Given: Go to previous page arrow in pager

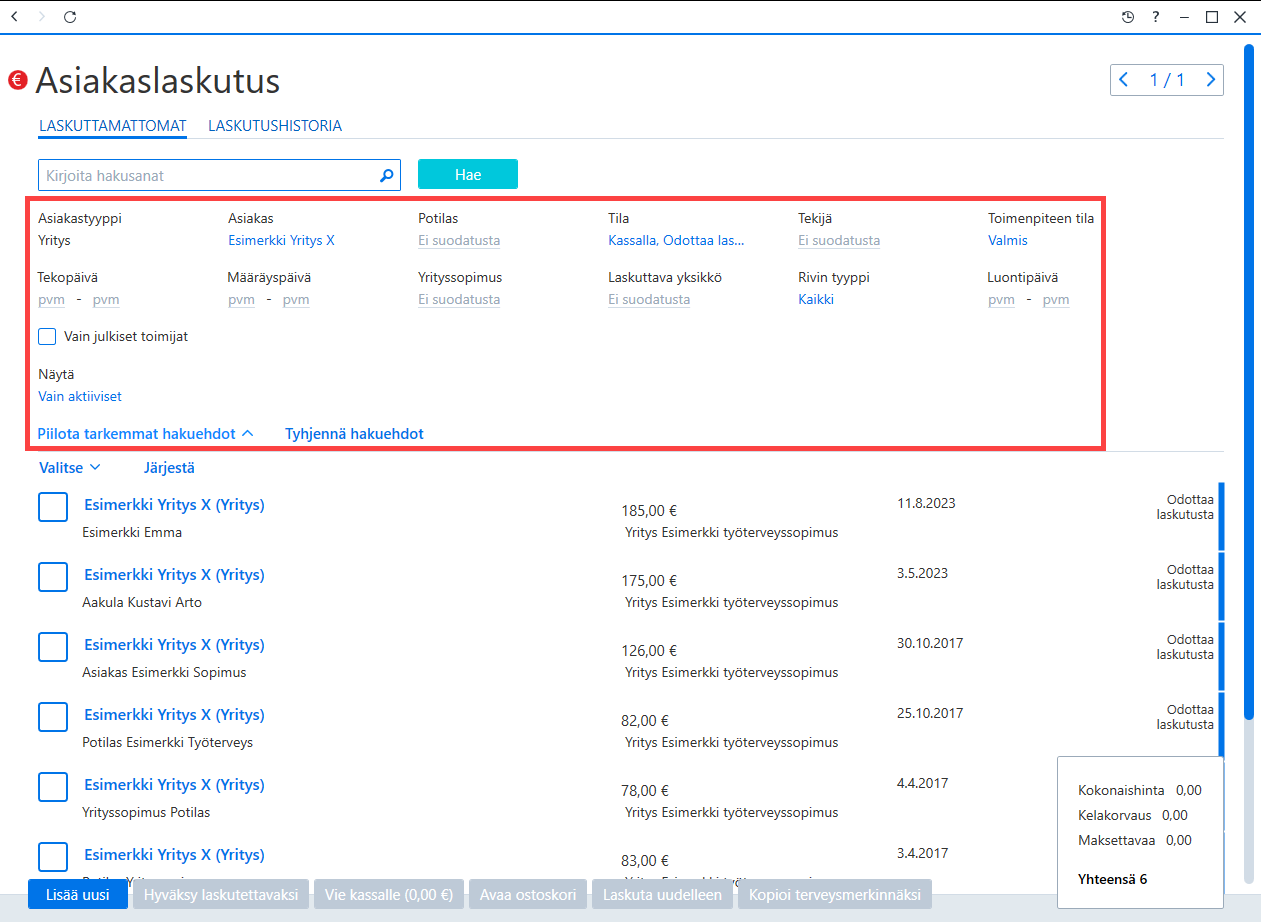Looking at the screenshot, I should click(1124, 80).
